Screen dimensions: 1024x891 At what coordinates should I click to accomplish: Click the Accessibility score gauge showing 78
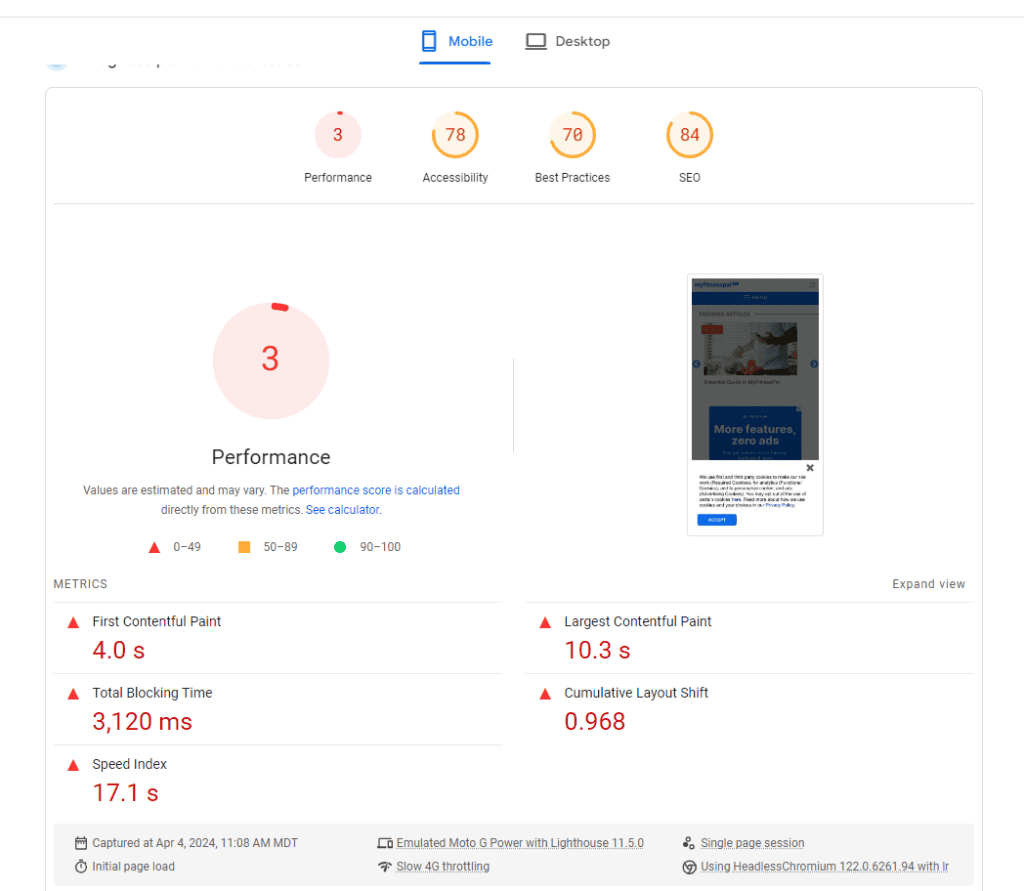pos(455,135)
